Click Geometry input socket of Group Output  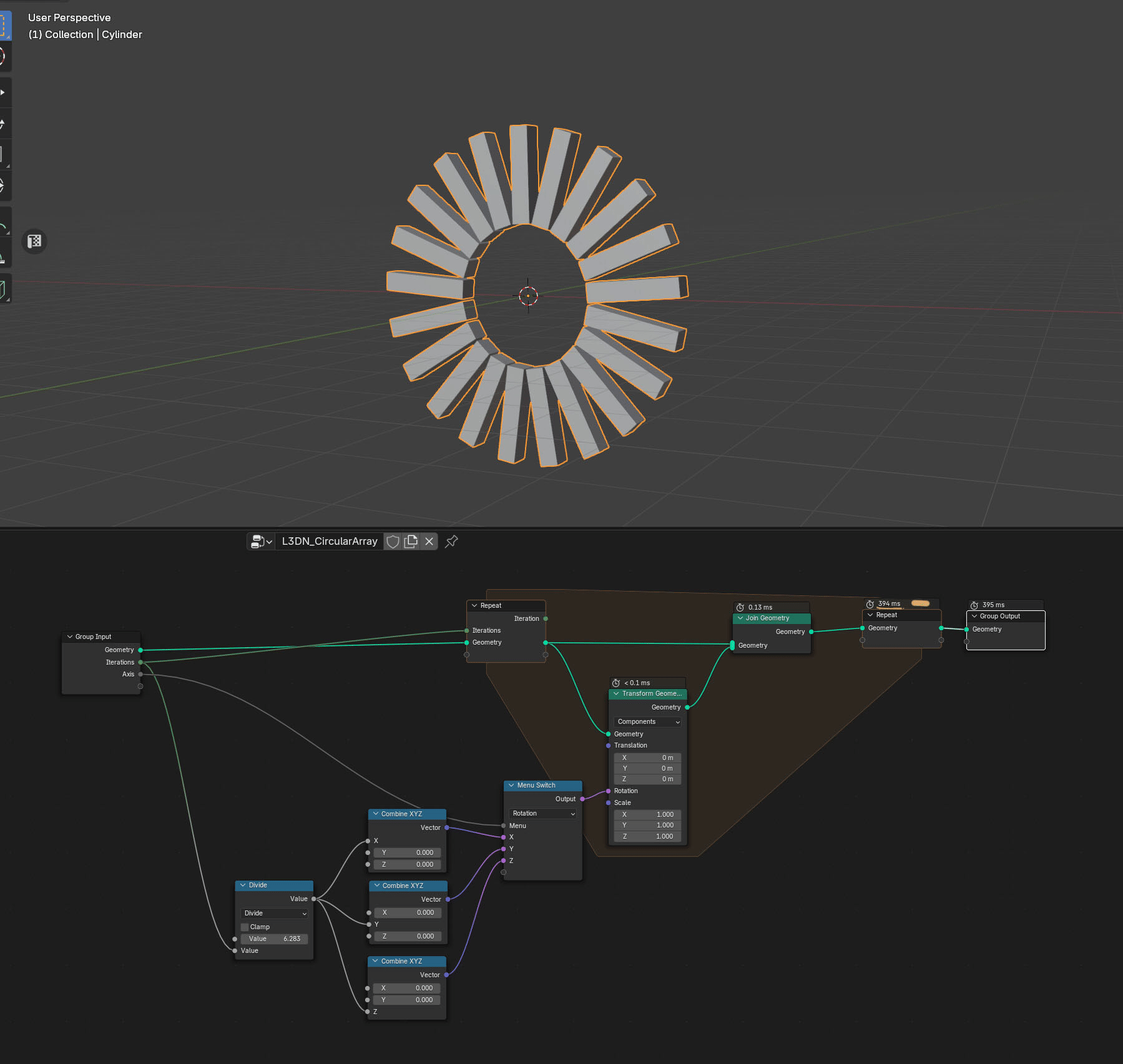tap(967, 629)
